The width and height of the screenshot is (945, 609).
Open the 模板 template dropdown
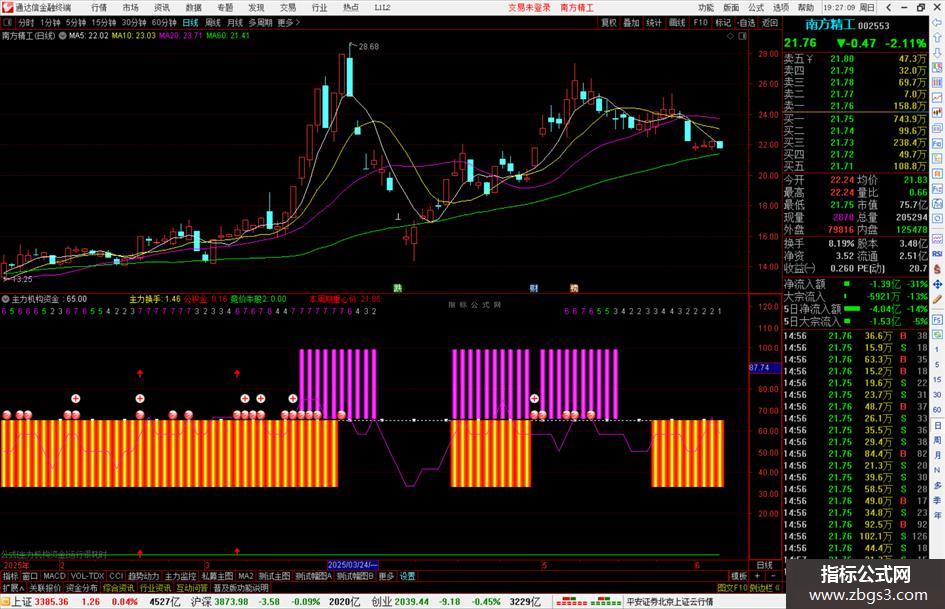(x=739, y=576)
